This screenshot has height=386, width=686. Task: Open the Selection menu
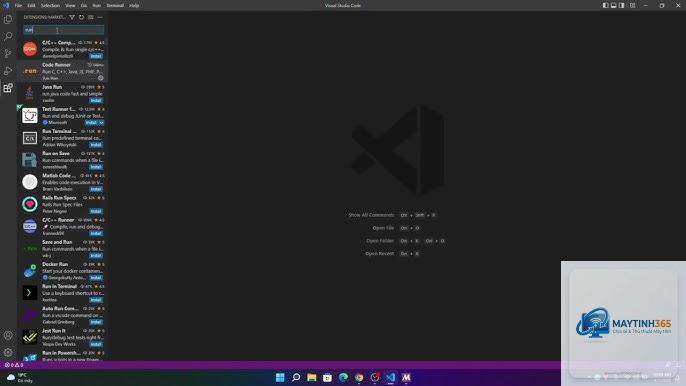point(50,6)
